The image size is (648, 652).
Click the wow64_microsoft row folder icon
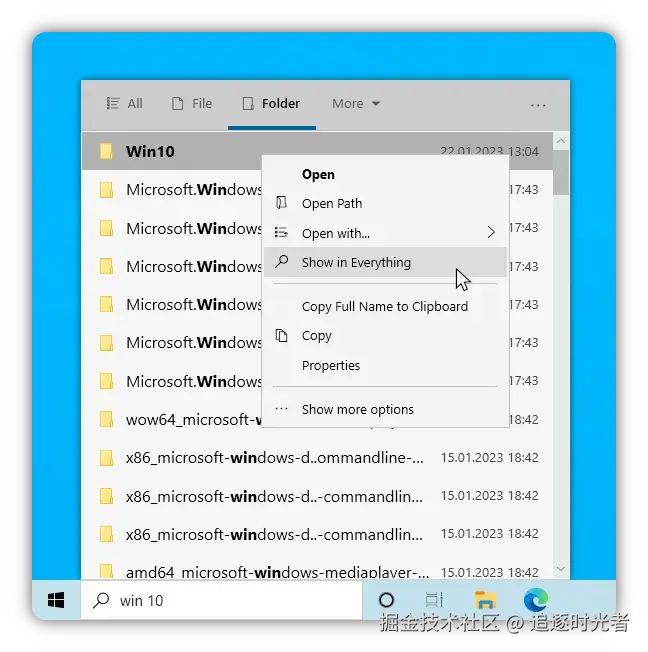coord(106,420)
